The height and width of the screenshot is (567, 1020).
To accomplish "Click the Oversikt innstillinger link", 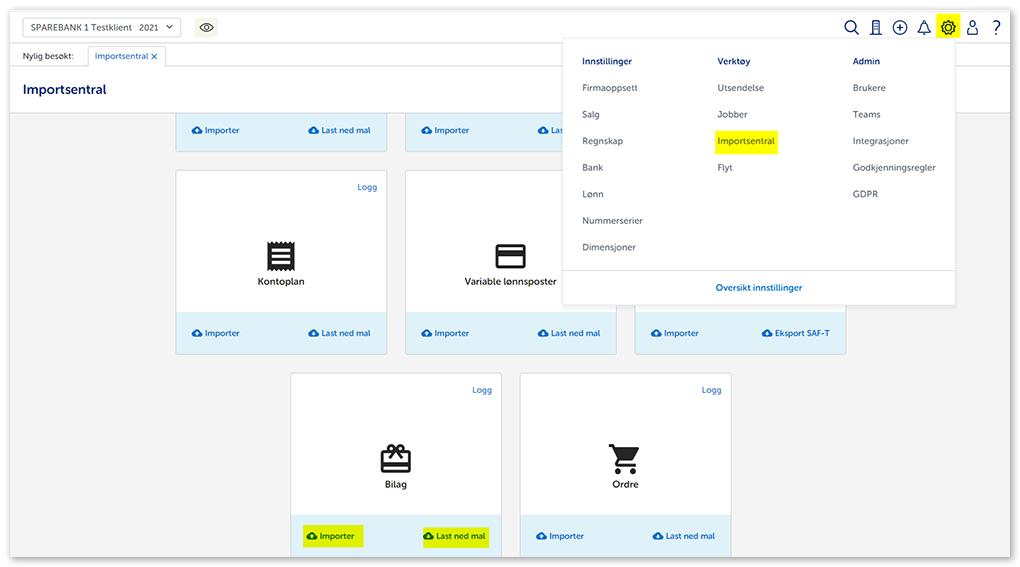I will tap(758, 288).
